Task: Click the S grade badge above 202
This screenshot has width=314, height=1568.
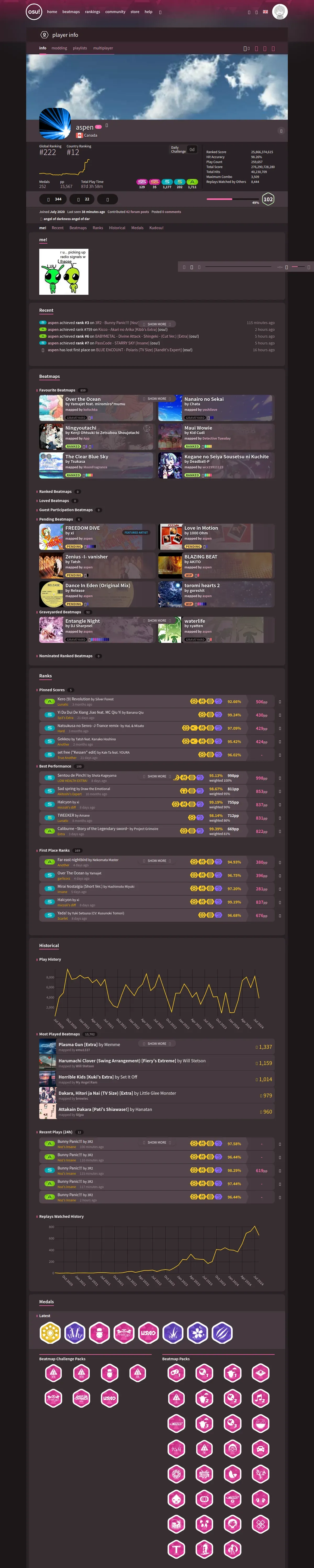Action: [179, 181]
